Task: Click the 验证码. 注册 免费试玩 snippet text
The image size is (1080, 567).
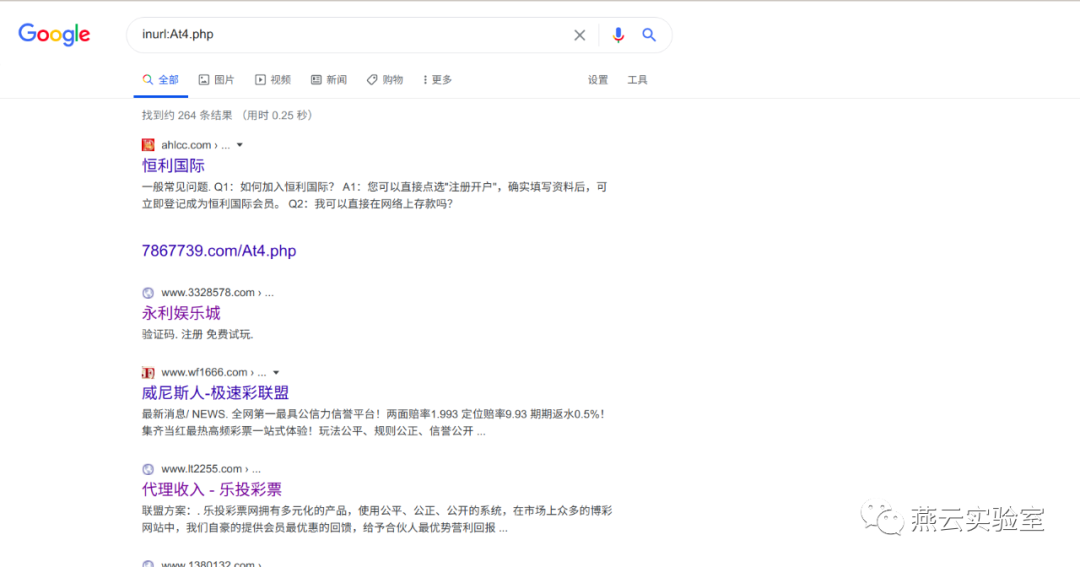Action: pyautogui.click(x=198, y=334)
